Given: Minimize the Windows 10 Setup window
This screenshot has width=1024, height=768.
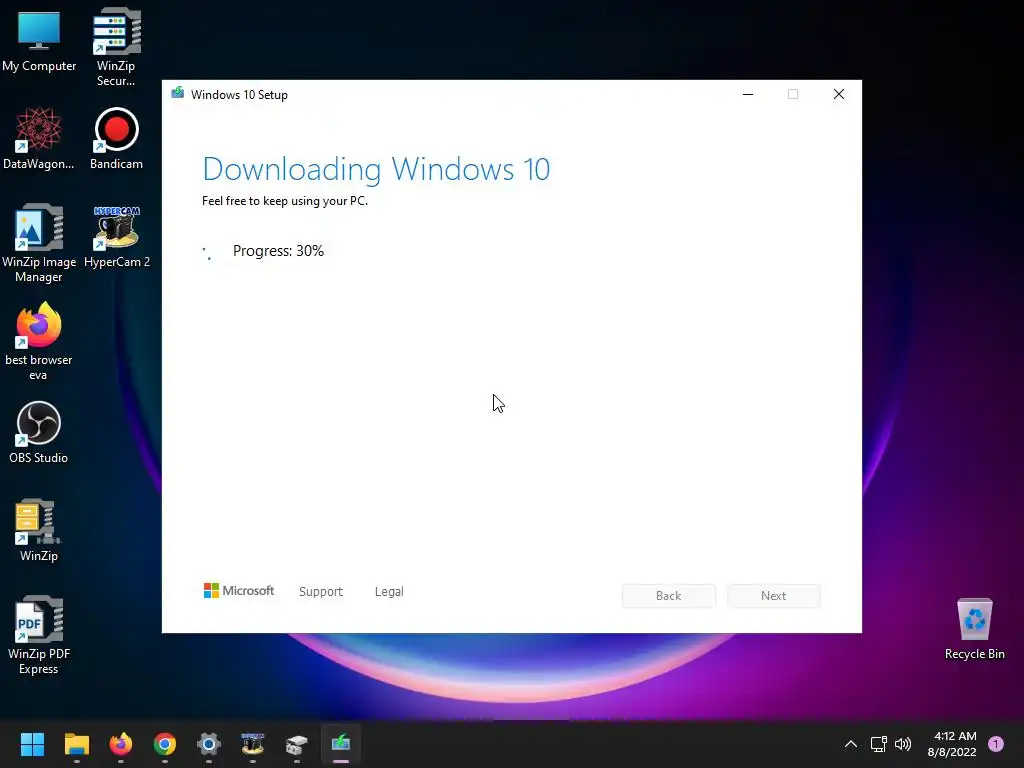Looking at the screenshot, I should (x=748, y=95).
